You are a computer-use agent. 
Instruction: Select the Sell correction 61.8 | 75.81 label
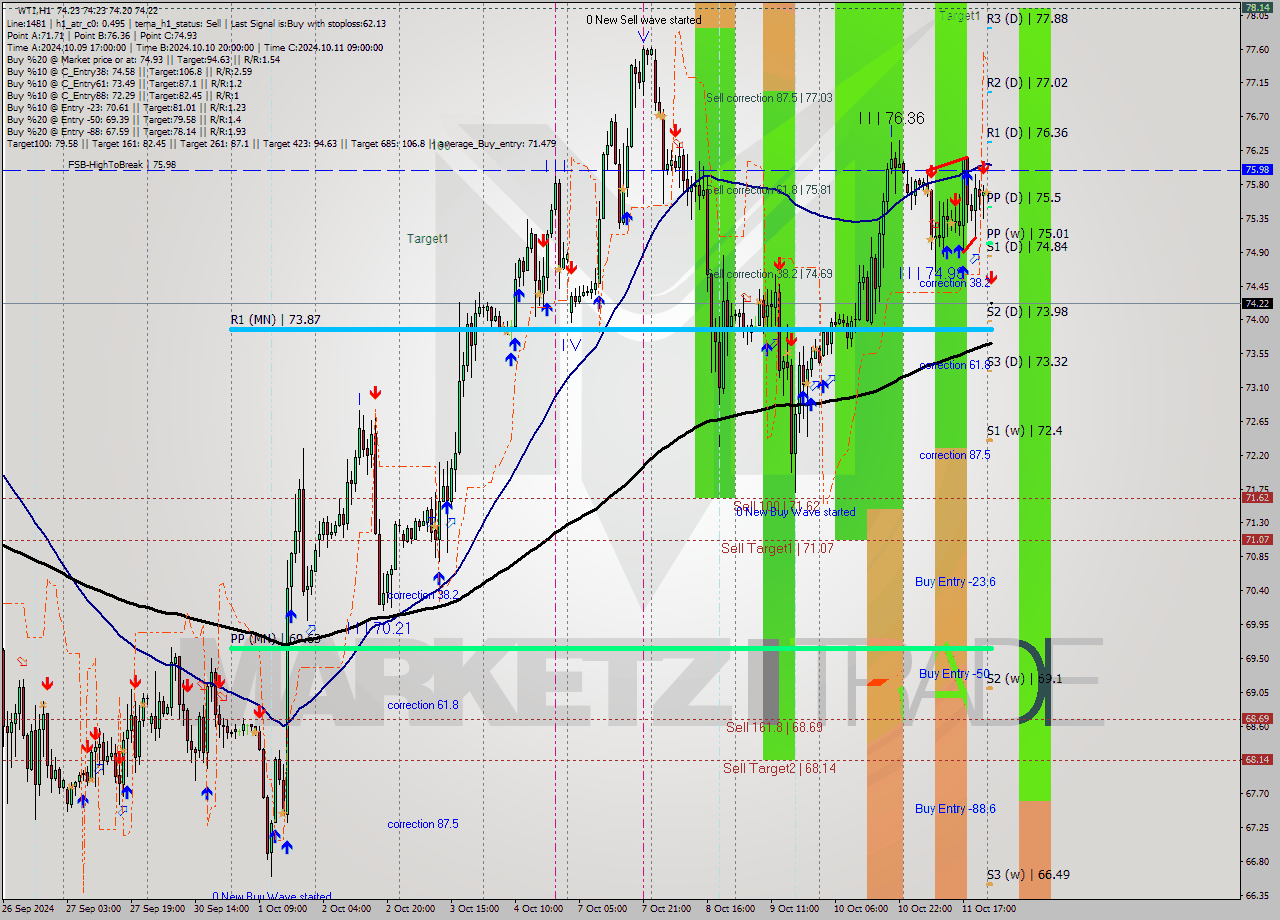point(768,190)
